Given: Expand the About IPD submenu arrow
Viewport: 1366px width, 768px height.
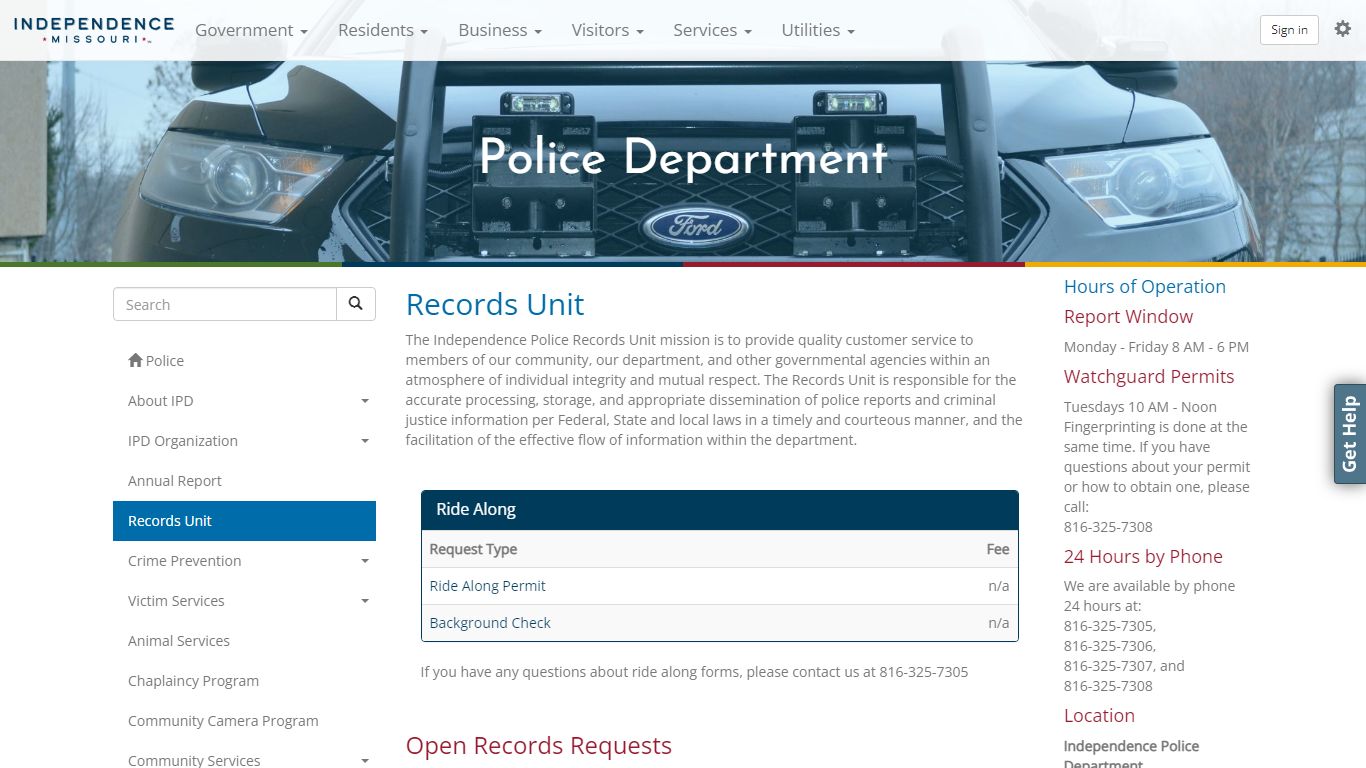Looking at the screenshot, I should pyautogui.click(x=365, y=401).
